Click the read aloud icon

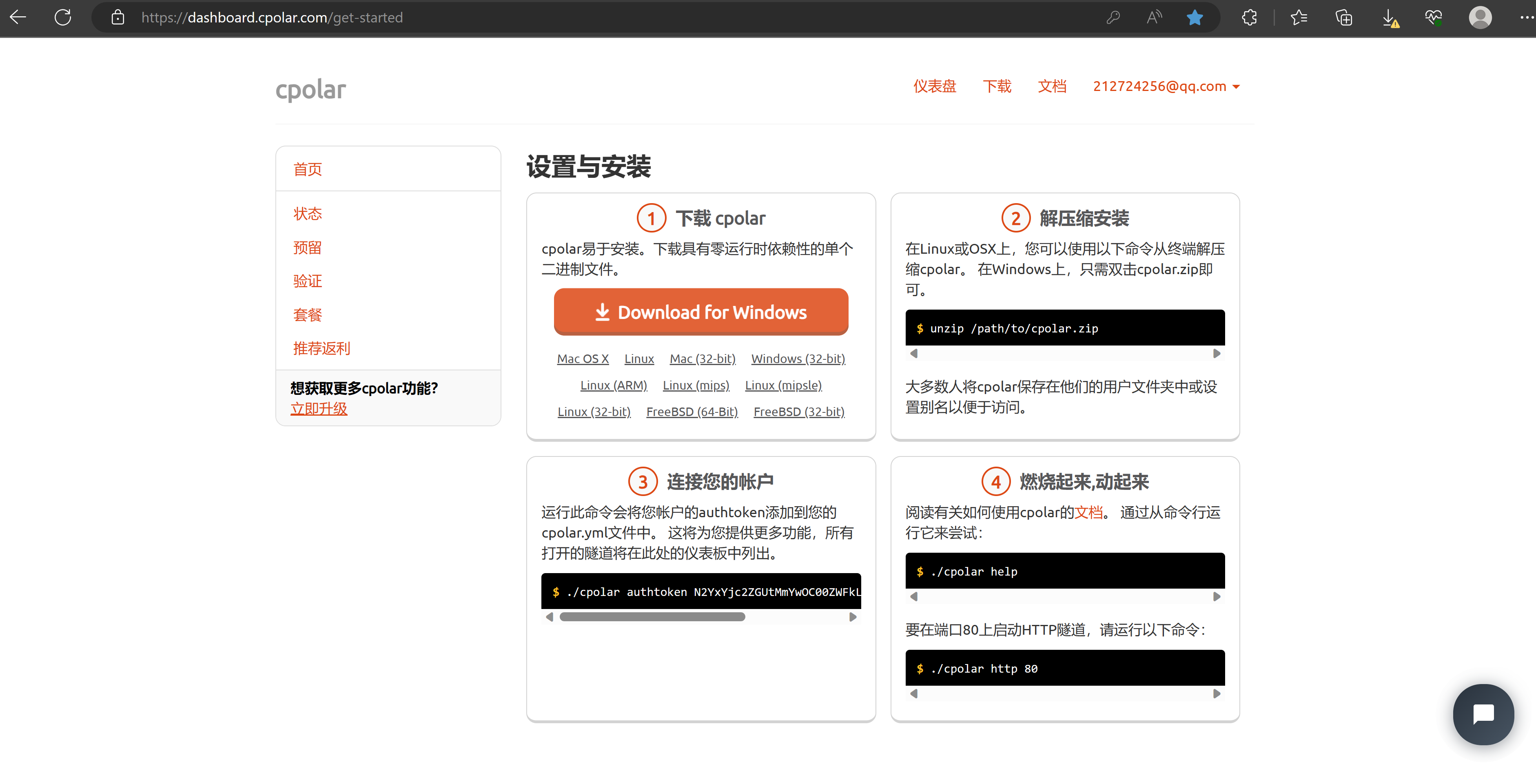[1154, 17]
